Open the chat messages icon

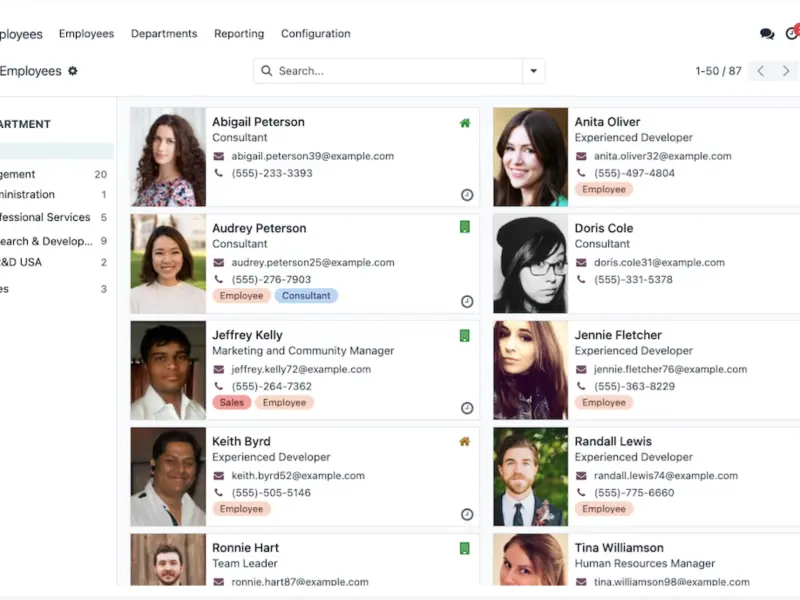[x=767, y=34]
